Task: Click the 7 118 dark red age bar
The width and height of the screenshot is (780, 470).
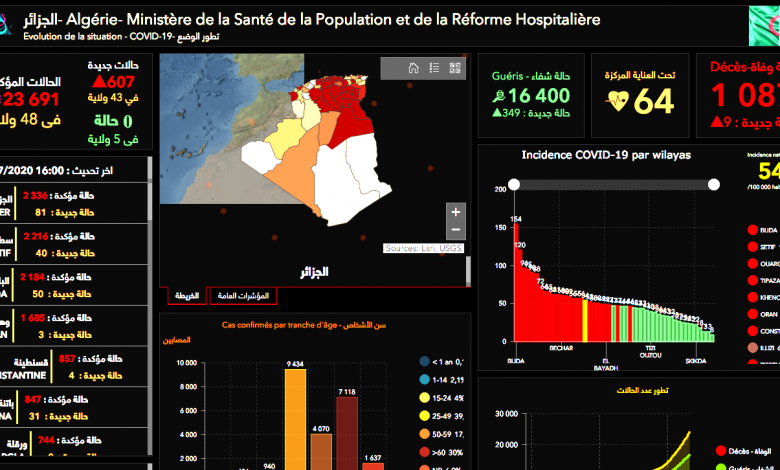Action: (347, 433)
